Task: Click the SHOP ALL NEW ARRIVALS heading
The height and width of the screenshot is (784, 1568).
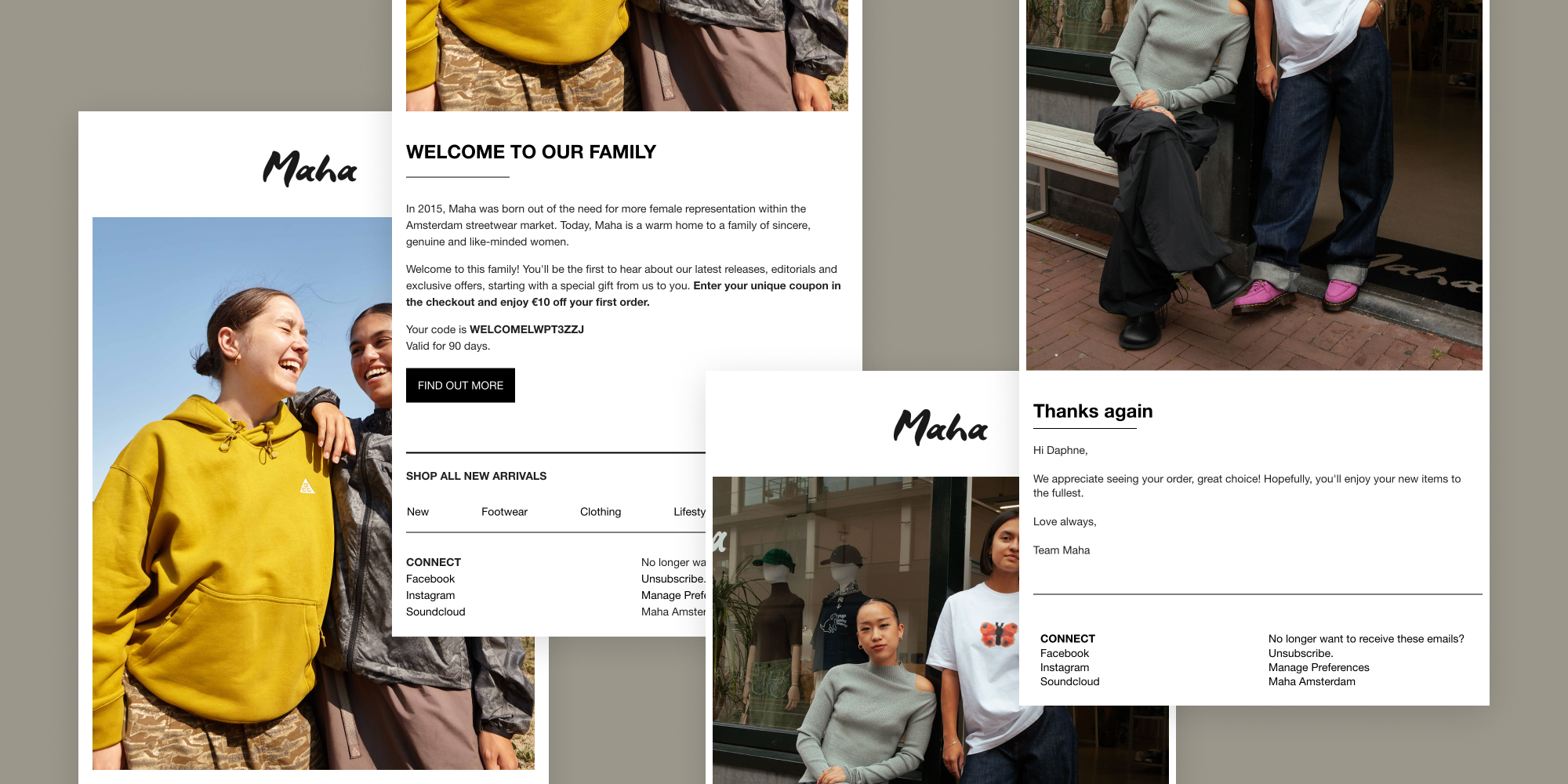Action: (x=476, y=476)
